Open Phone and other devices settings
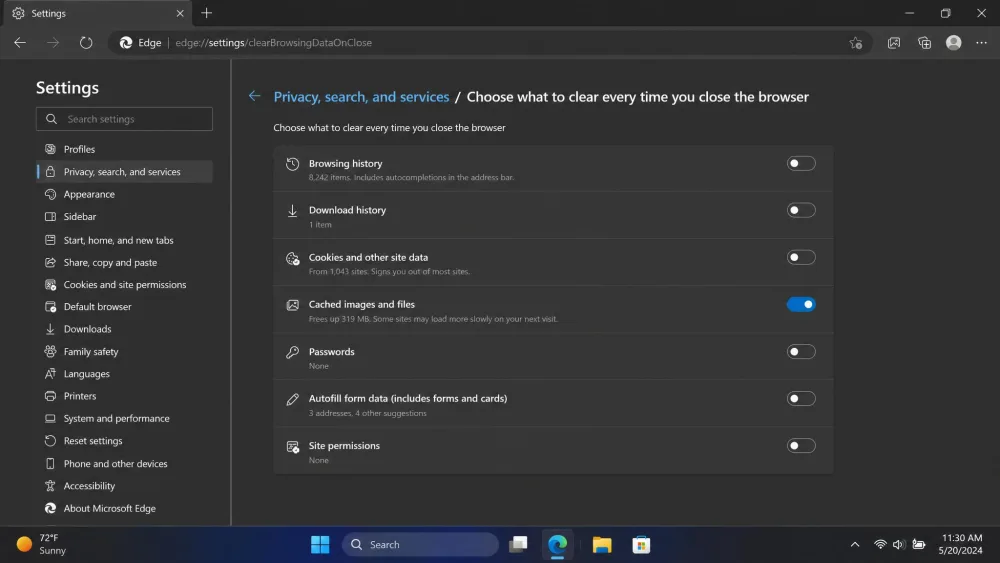Image resolution: width=1000 pixels, height=563 pixels. pyautogui.click(x=124, y=464)
